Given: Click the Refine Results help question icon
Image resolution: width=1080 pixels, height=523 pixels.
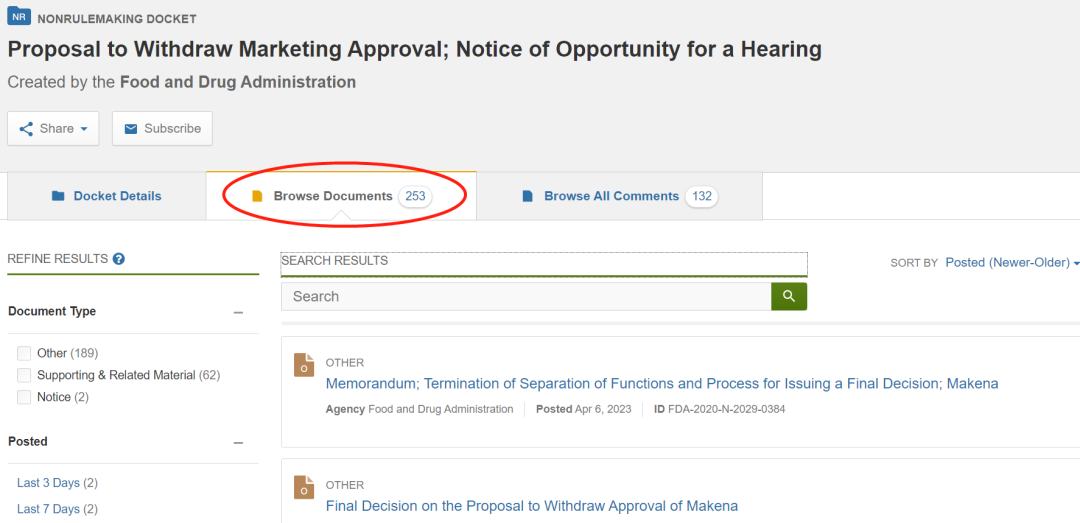Looking at the screenshot, I should 119,259.
